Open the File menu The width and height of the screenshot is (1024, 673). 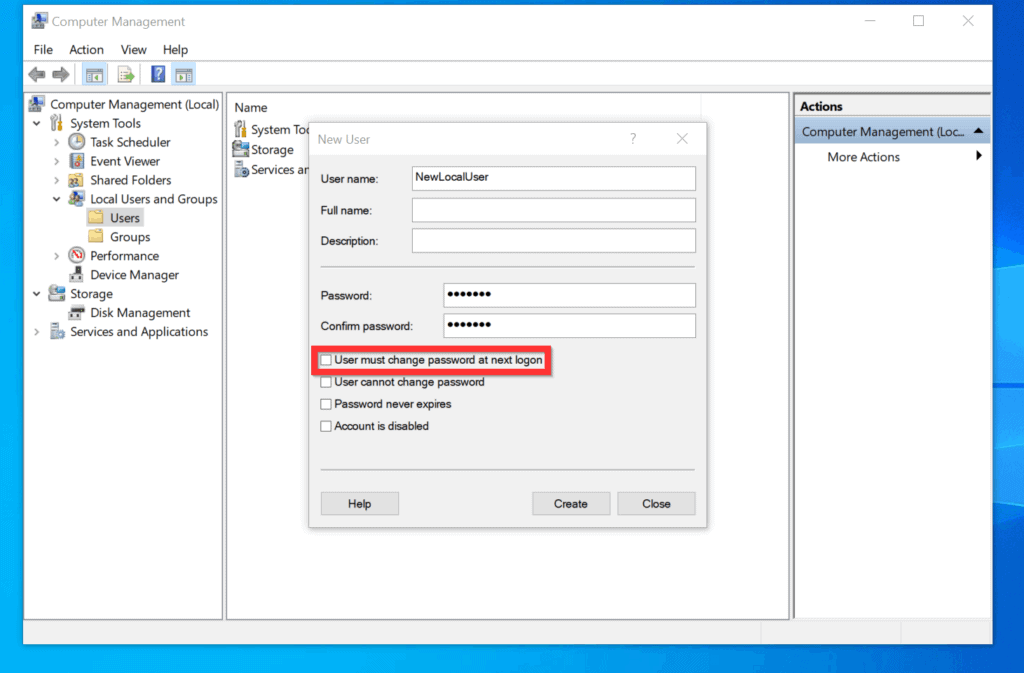pyautogui.click(x=43, y=50)
